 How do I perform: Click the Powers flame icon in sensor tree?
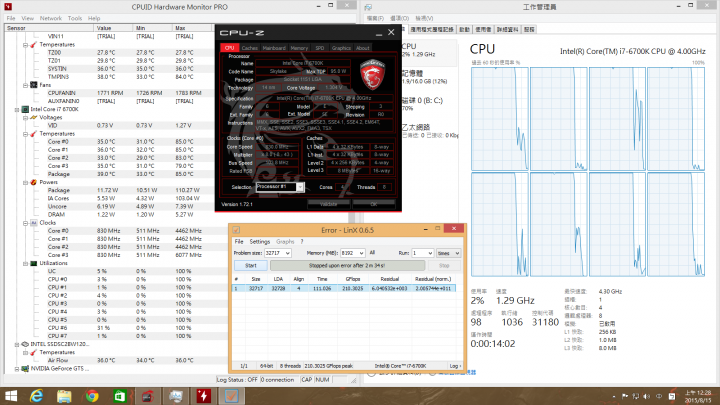34,182
